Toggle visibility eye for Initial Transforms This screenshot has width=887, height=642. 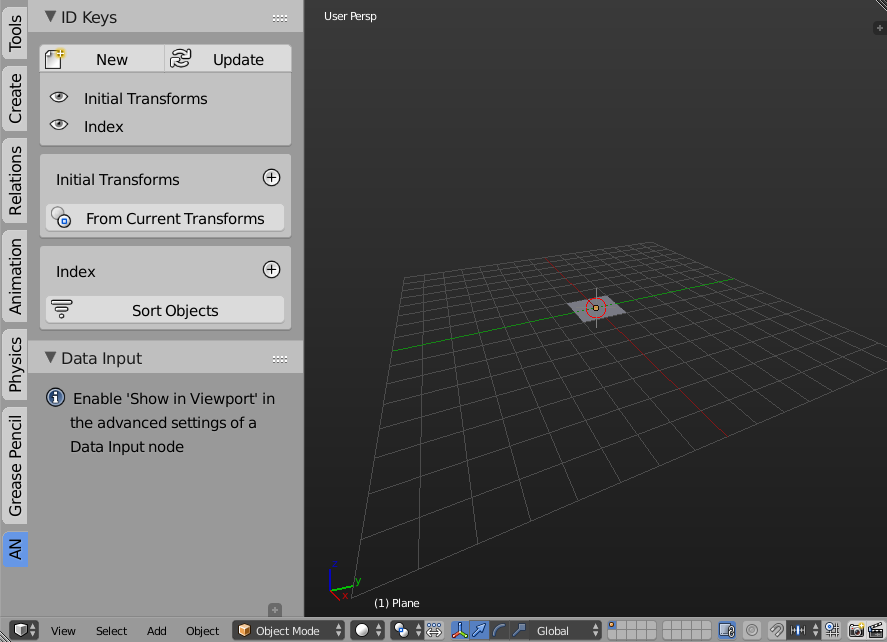pyautogui.click(x=59, y=97)
